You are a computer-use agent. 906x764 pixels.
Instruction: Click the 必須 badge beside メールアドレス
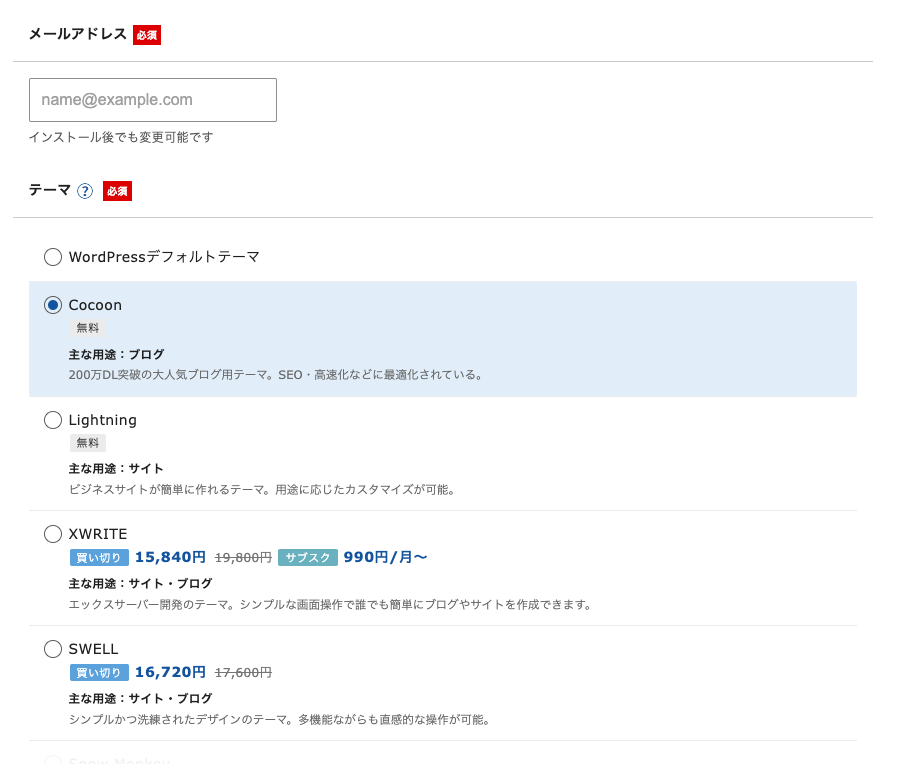pyautogui.click(x=147, y=35)
